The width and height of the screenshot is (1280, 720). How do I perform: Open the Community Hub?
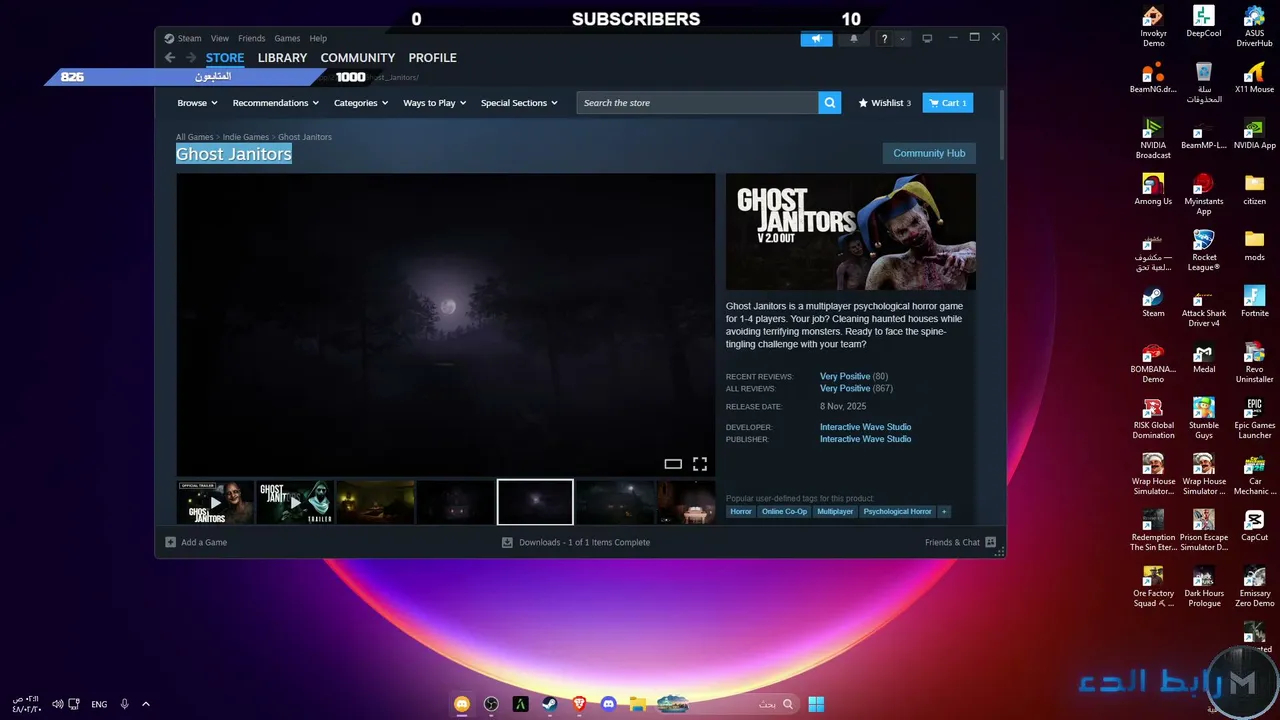[929, 153]
